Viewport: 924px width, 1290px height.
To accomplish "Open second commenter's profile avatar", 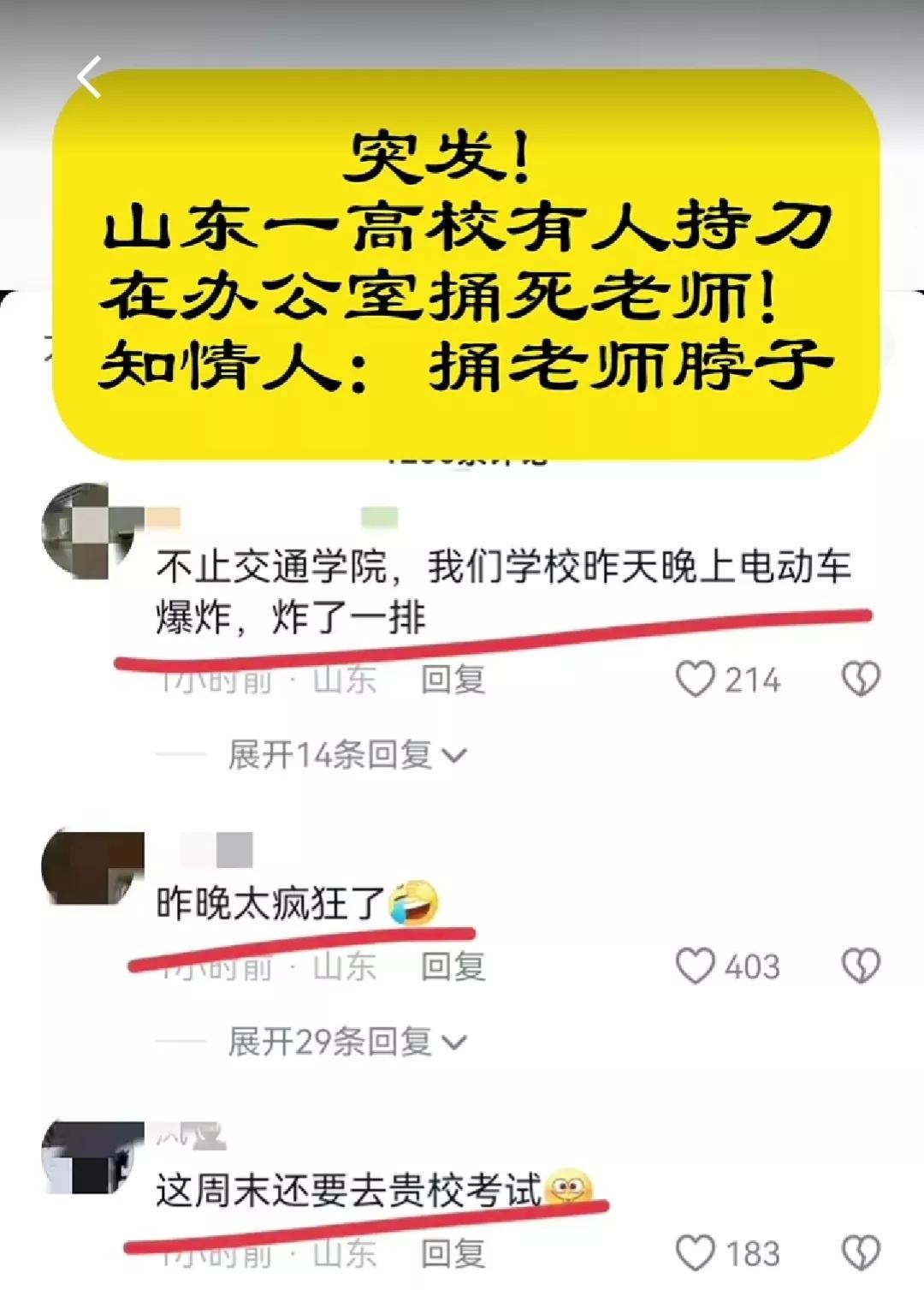I will (92, 866).
